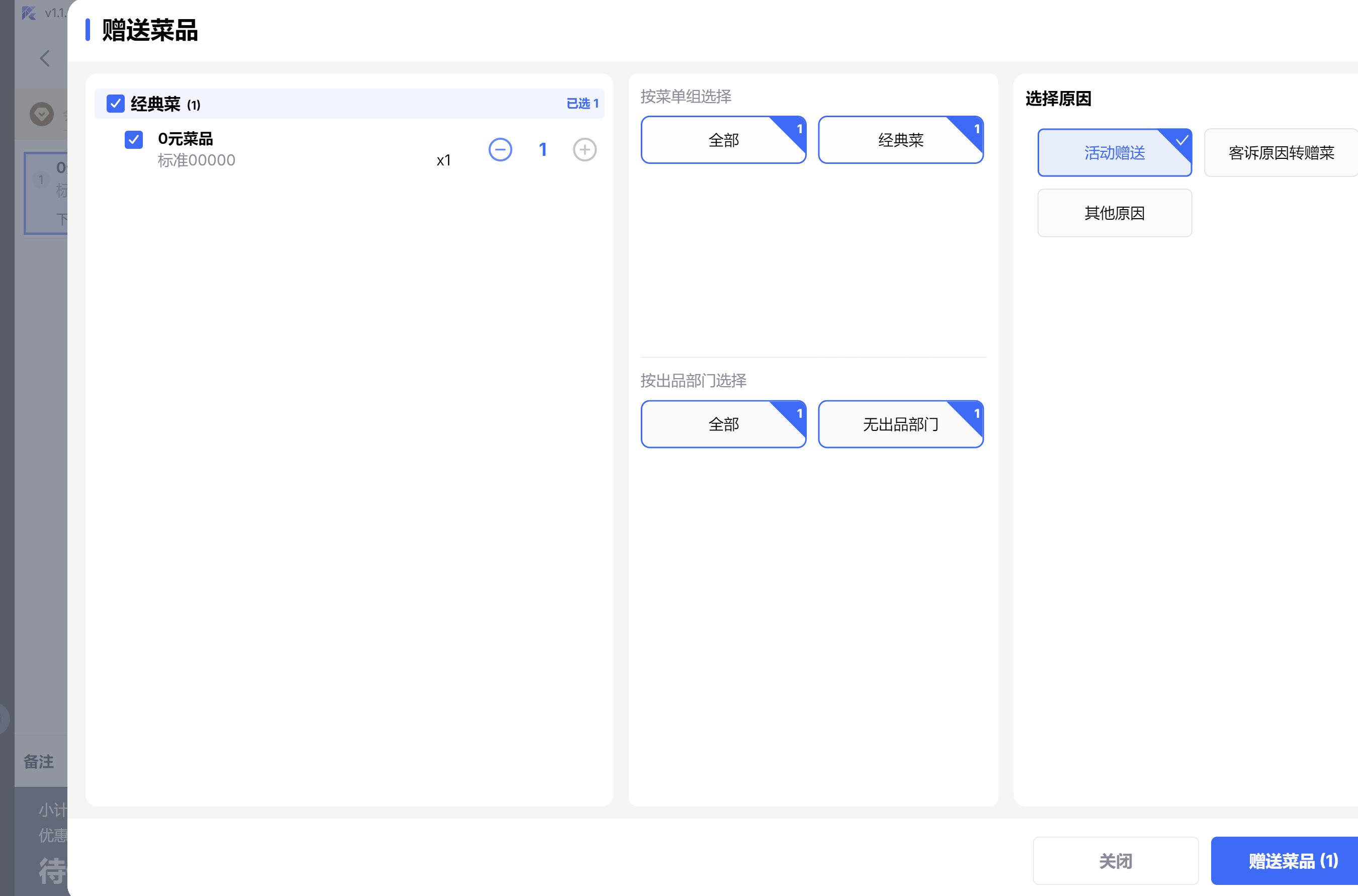
Task: Click the quantity number field
Action: [x=542, y=150]
